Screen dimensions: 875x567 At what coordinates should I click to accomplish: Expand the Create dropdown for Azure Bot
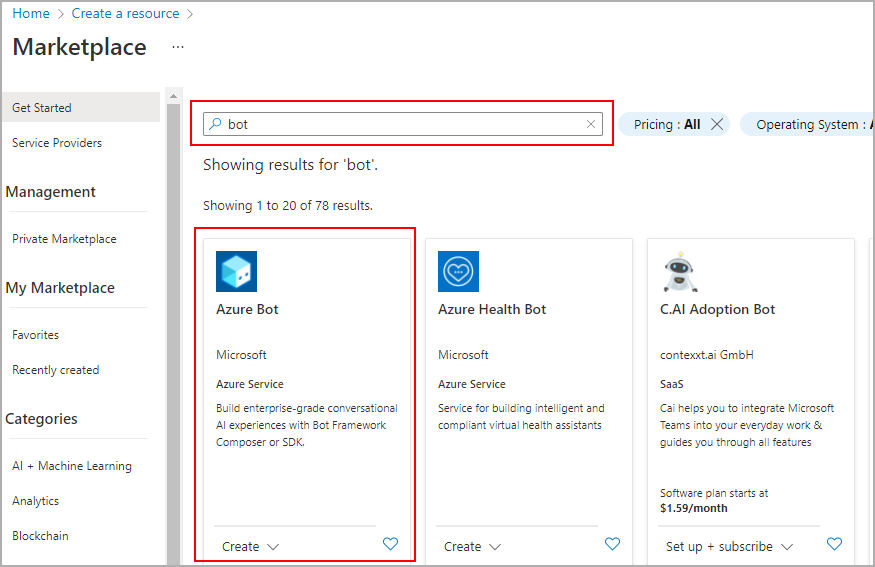[x=250, y=546]
